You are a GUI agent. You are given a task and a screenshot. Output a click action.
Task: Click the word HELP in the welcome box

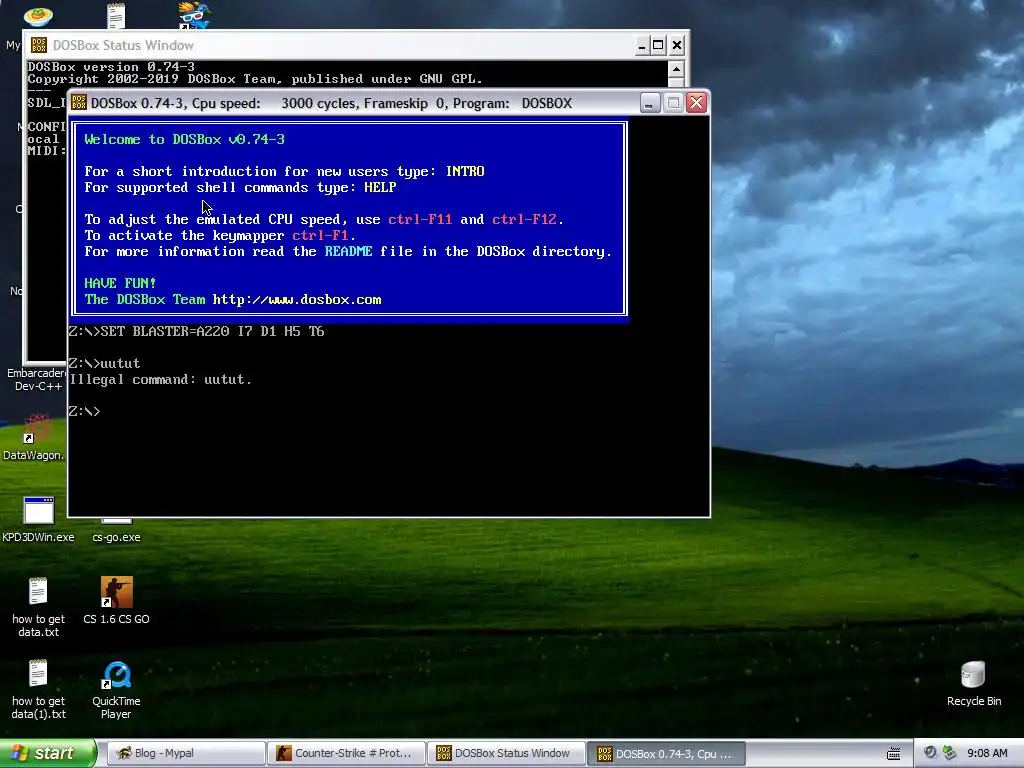(x=380, y=187)
